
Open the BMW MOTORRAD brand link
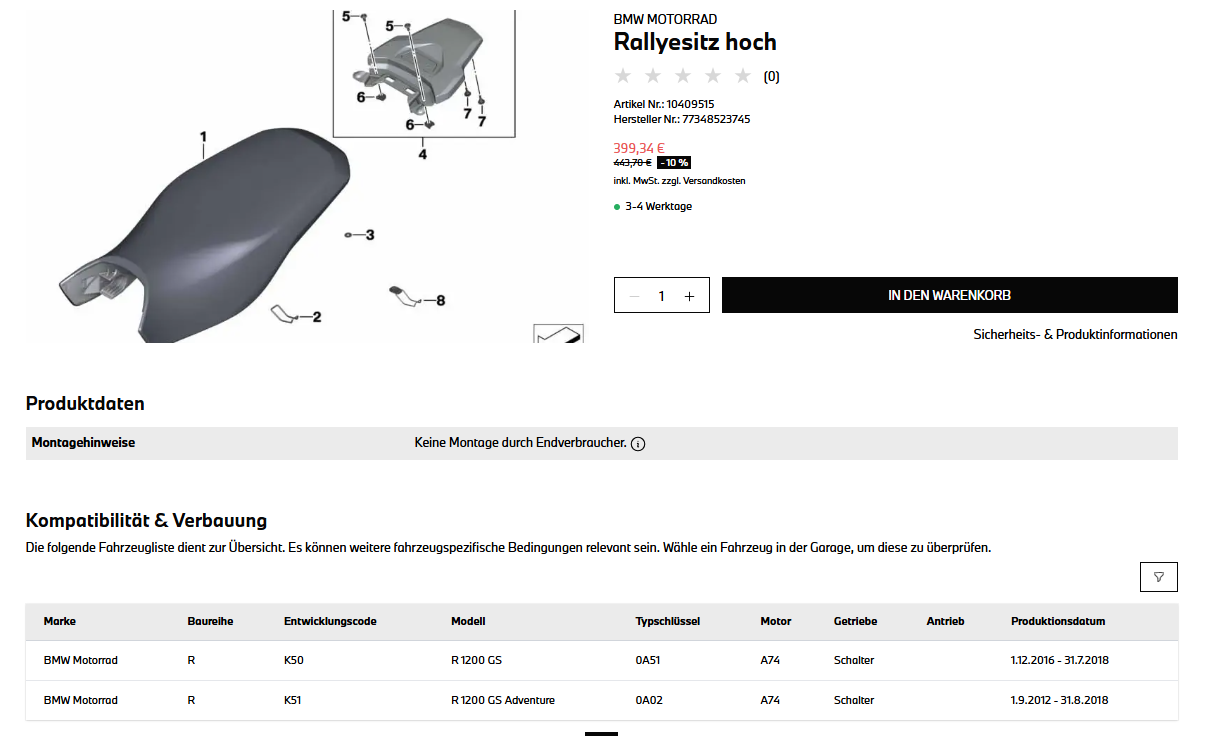[x=665, y=19]
